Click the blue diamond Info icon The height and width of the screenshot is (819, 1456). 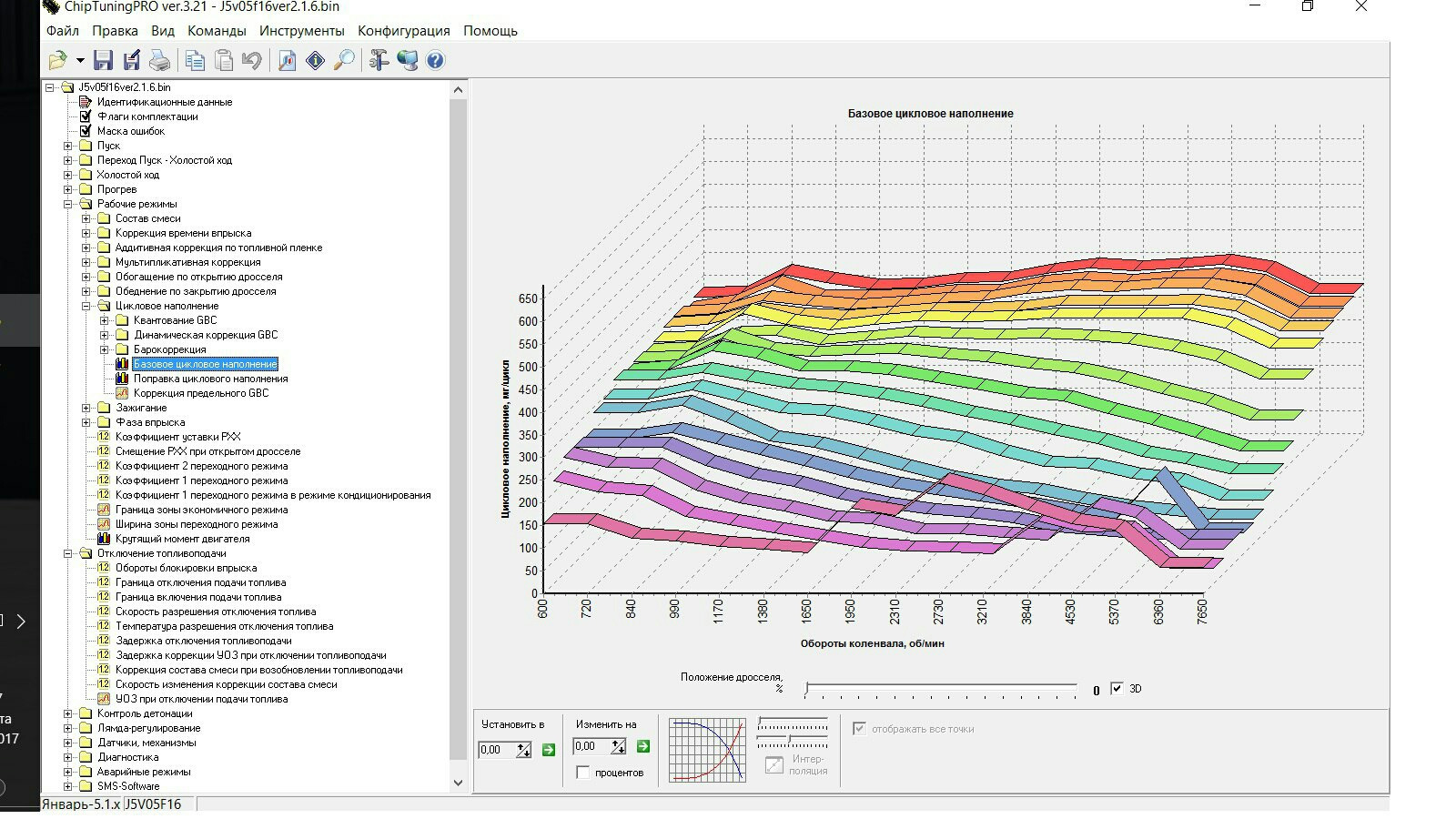click(x=316, y=61)
